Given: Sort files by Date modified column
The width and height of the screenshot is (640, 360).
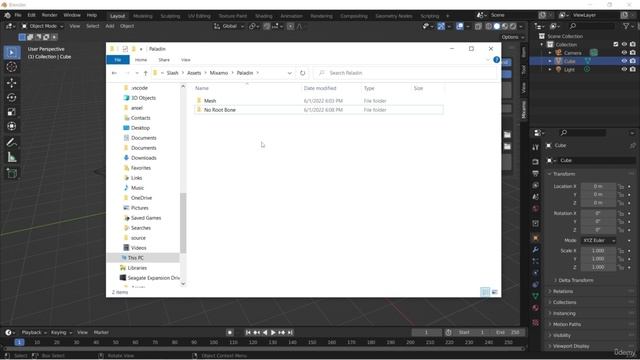Looking at the screenshot, I should 320,88.
